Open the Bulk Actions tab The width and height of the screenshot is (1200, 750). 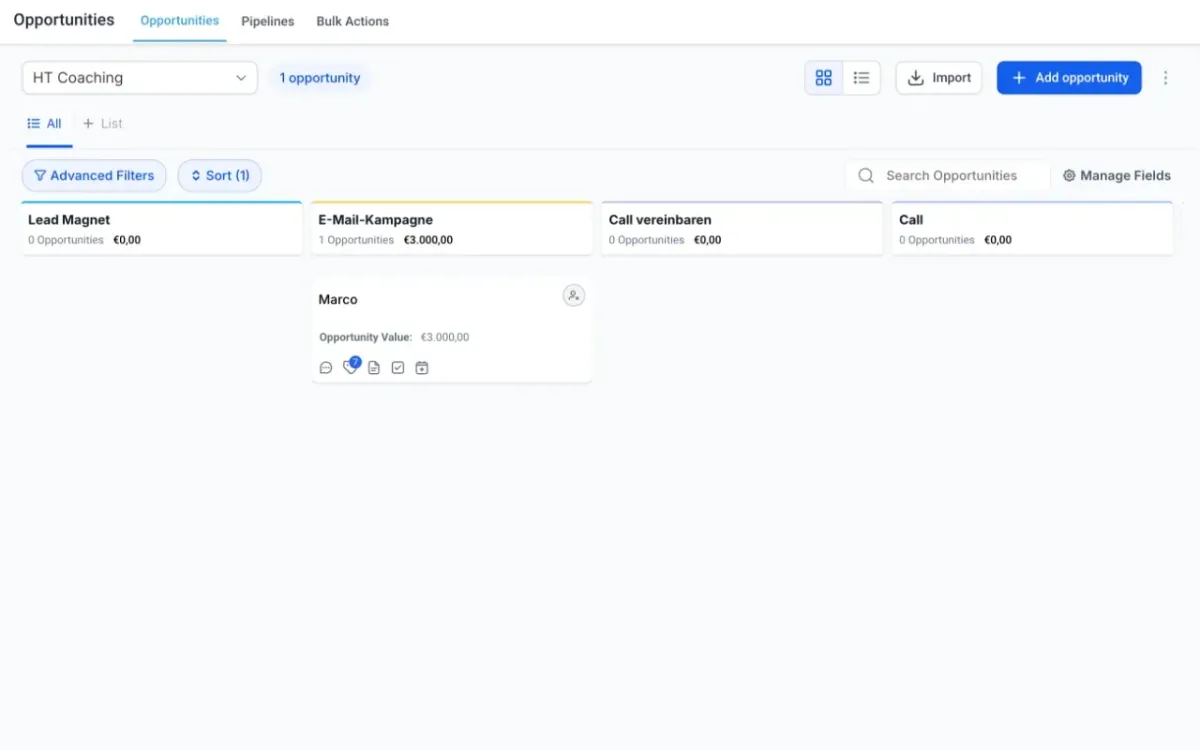(352, 21)
